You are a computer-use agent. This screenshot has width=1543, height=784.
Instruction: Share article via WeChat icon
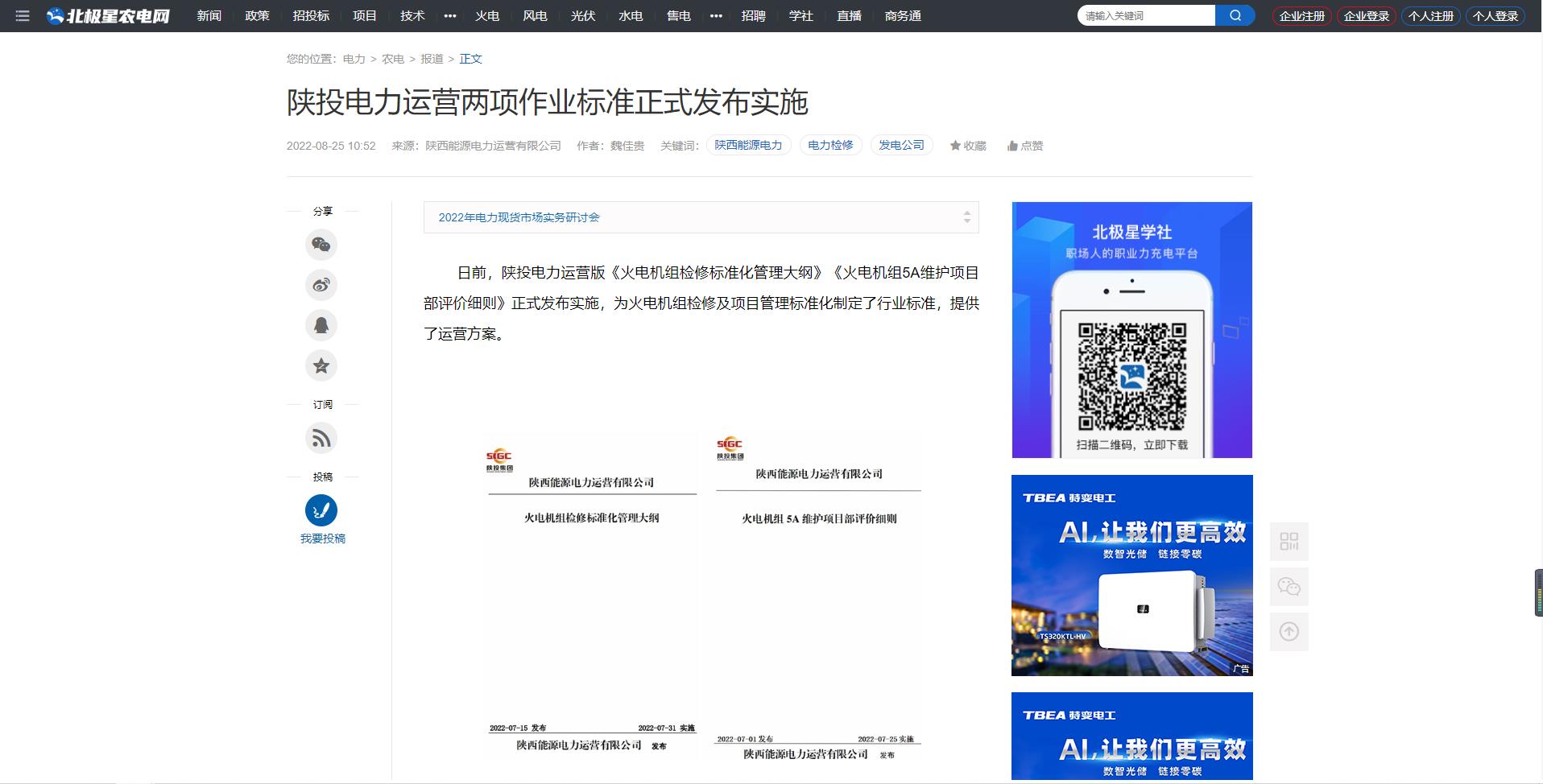(321, 245)
